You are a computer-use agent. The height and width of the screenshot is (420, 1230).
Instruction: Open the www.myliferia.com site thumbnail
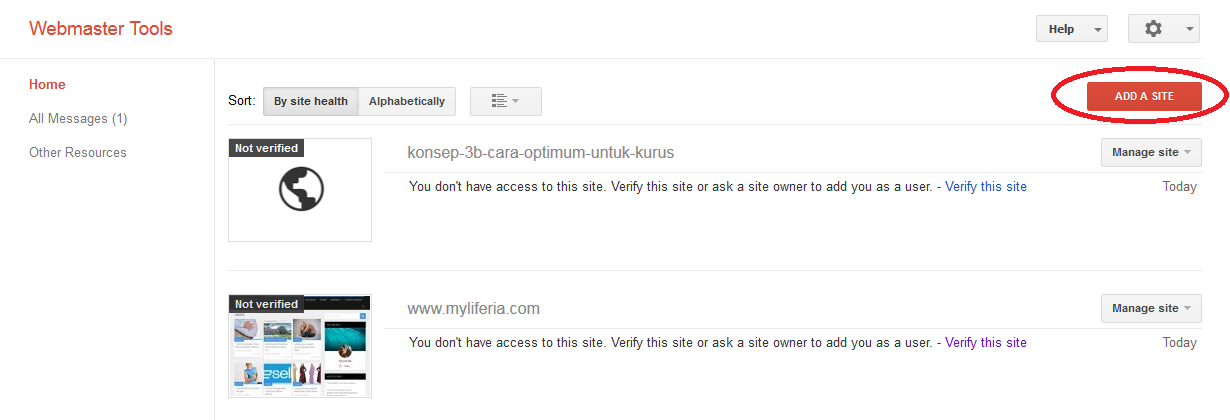point(300,346)
